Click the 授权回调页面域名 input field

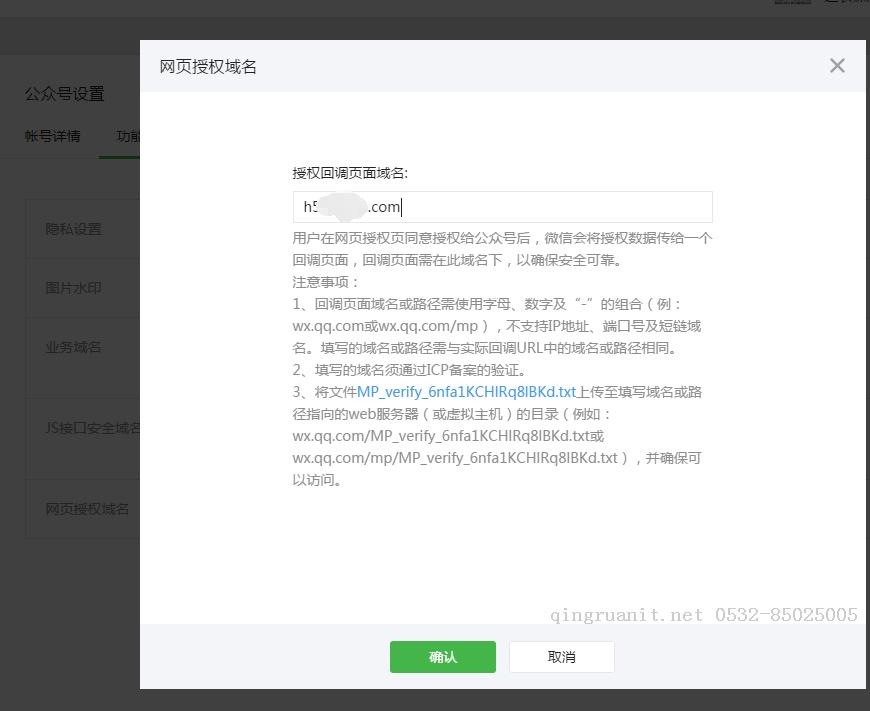point(500,207)
